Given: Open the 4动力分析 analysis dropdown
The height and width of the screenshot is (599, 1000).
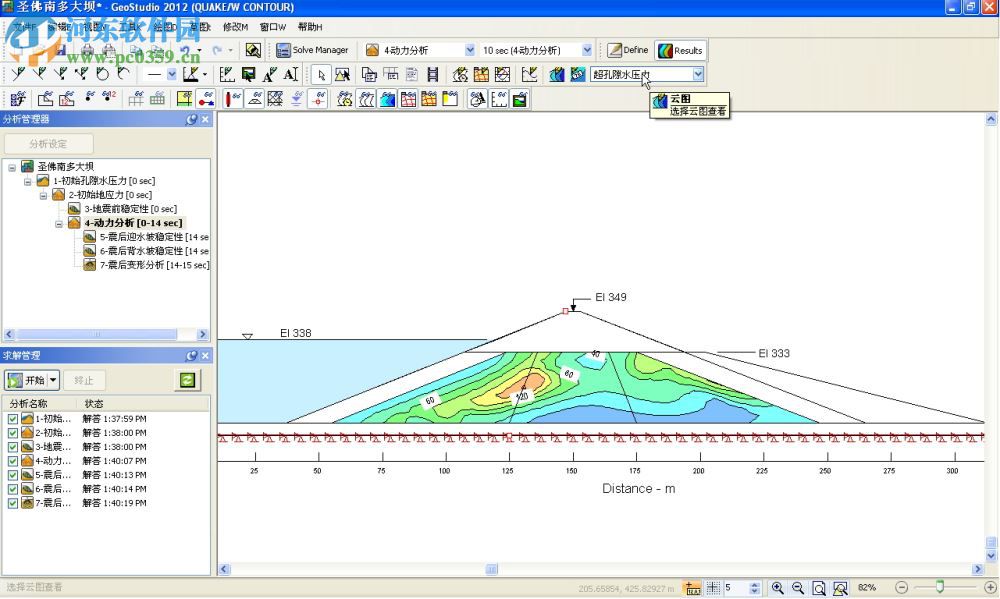Looking at the screenshot, I should tap(472, 49).
